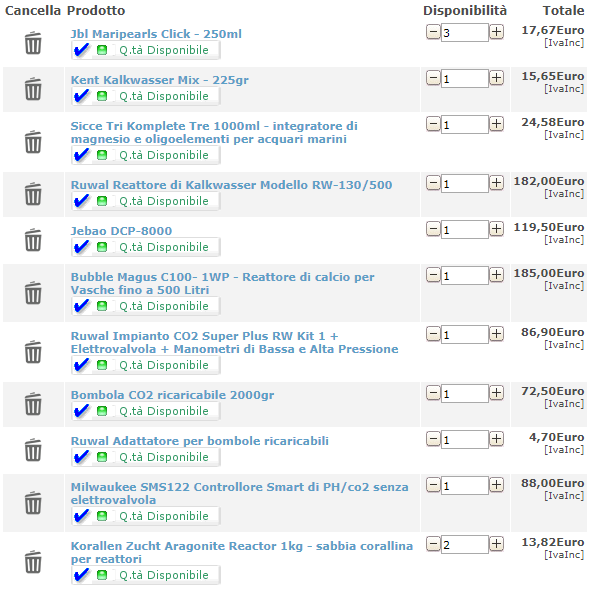This screenshot has width=594, height=591.
Task: View Korallen Zucht Aragonite Reactor 1kg product
Action: pos(242,552)
